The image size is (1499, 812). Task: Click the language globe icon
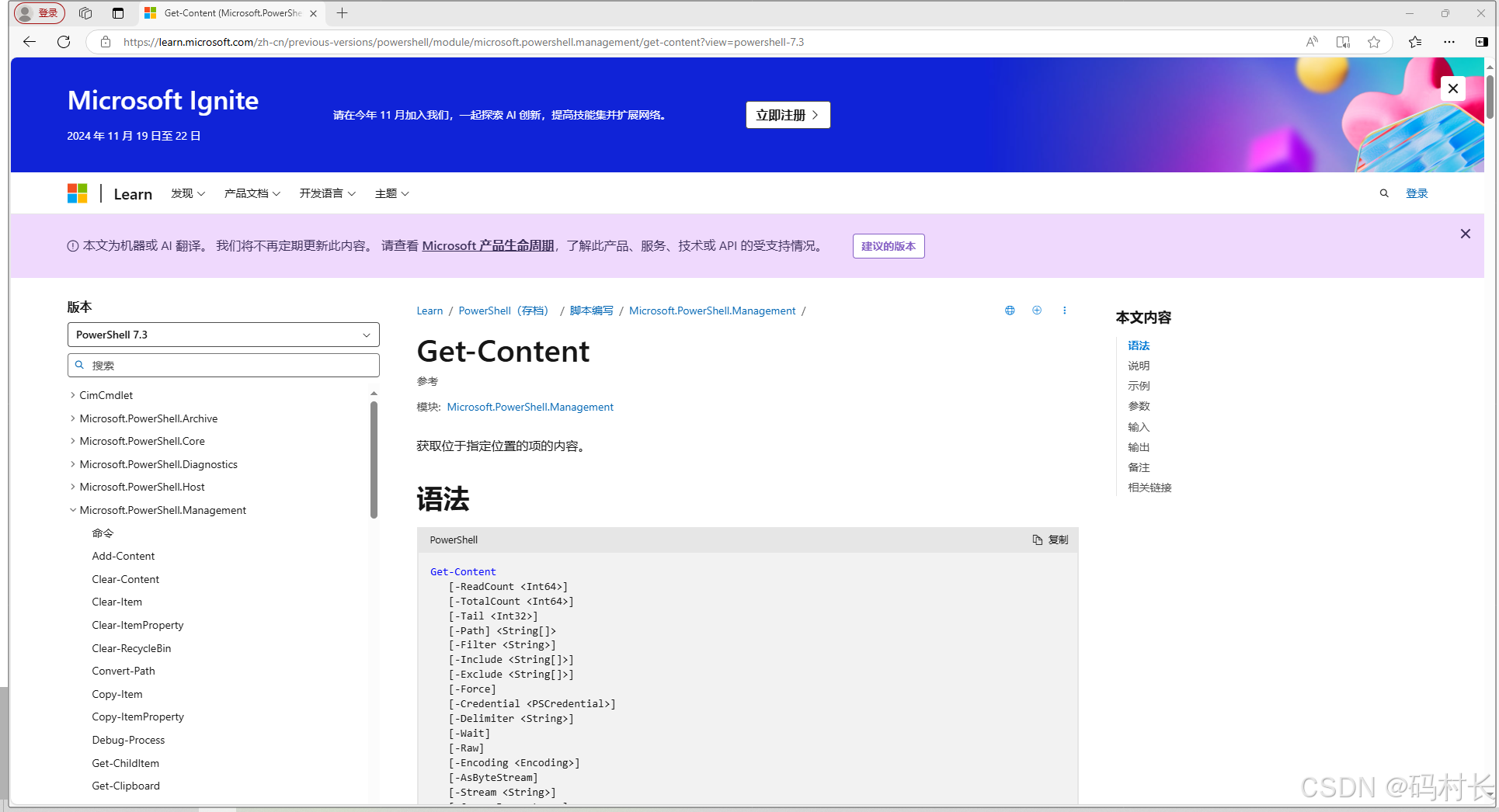1010,311
